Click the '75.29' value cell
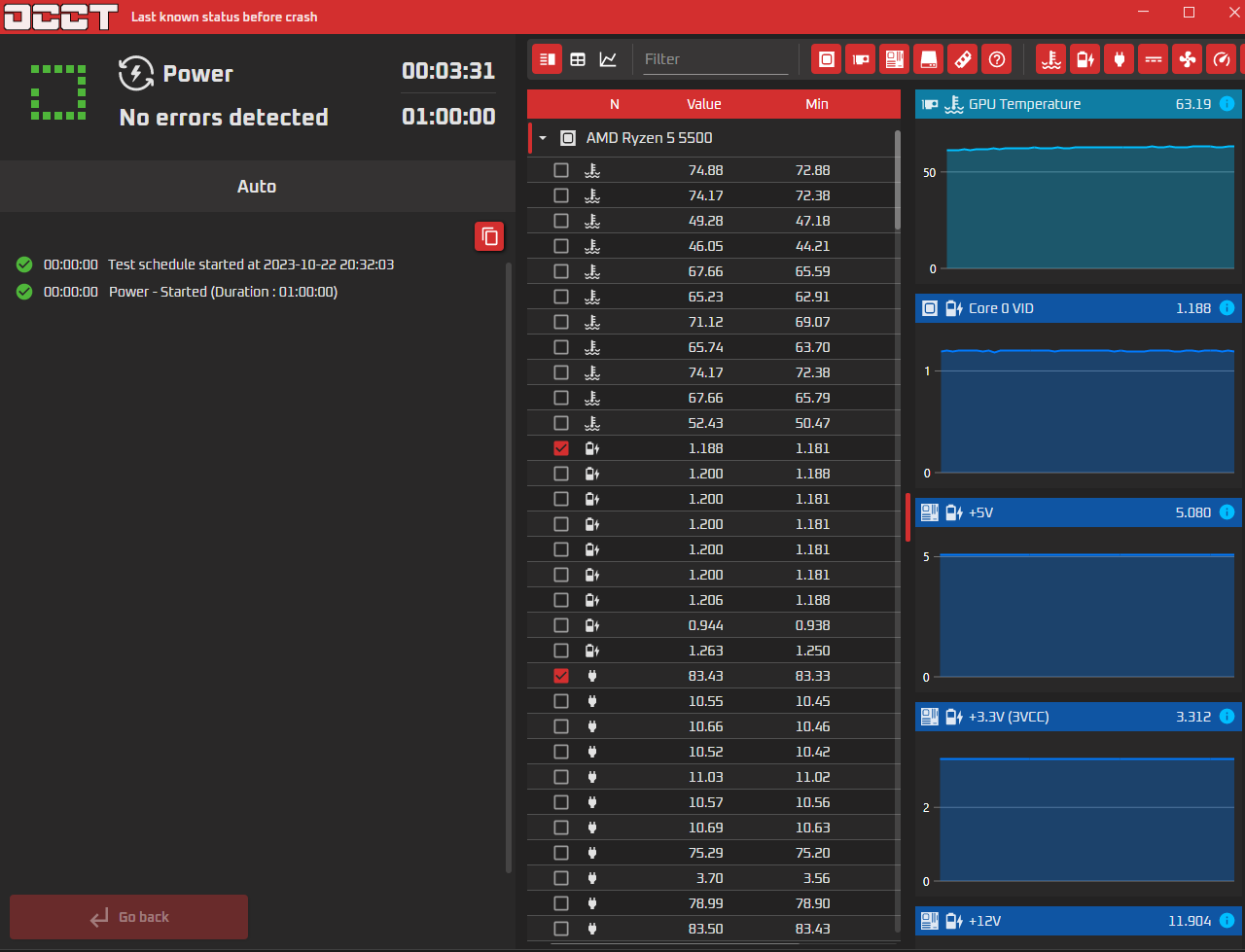The image size is (1245, 952). [x=705, y=853]
